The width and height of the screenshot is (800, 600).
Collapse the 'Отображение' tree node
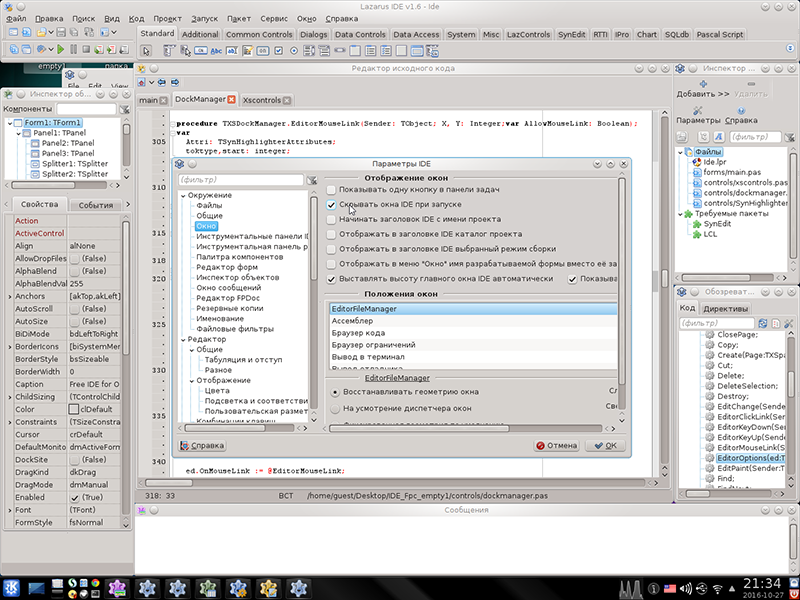(192, 381)
